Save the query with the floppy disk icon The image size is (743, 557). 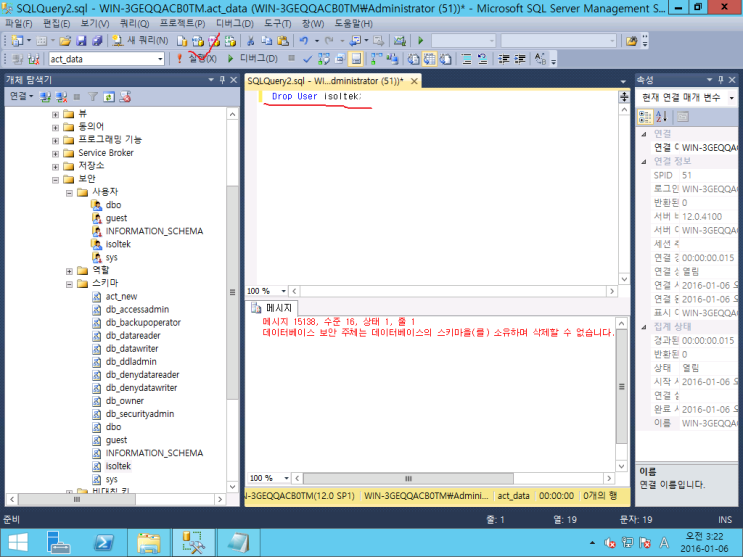pyautogui.click(x=81, y=41)
